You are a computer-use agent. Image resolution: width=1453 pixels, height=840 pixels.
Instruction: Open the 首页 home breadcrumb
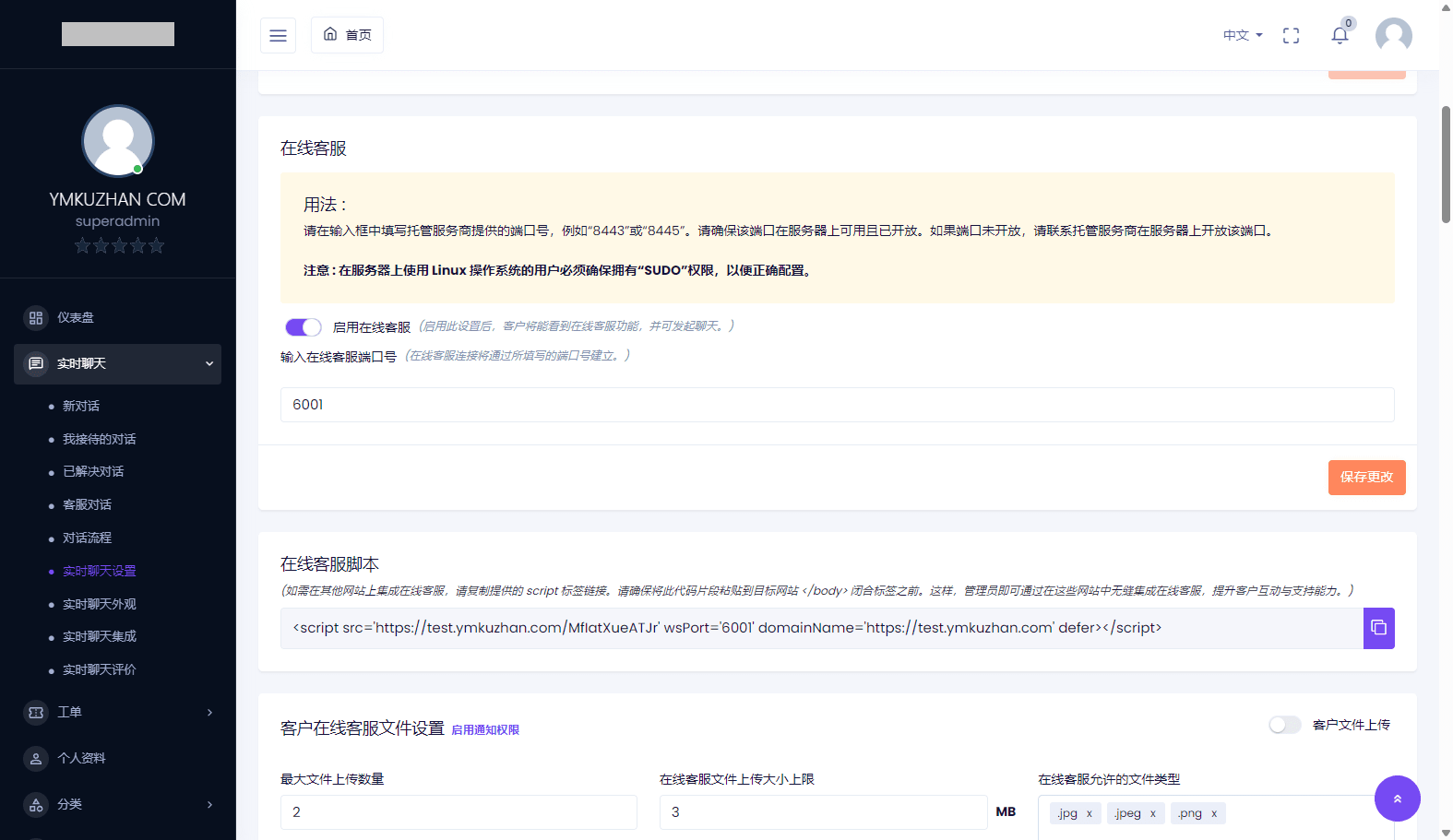(347, 35)
